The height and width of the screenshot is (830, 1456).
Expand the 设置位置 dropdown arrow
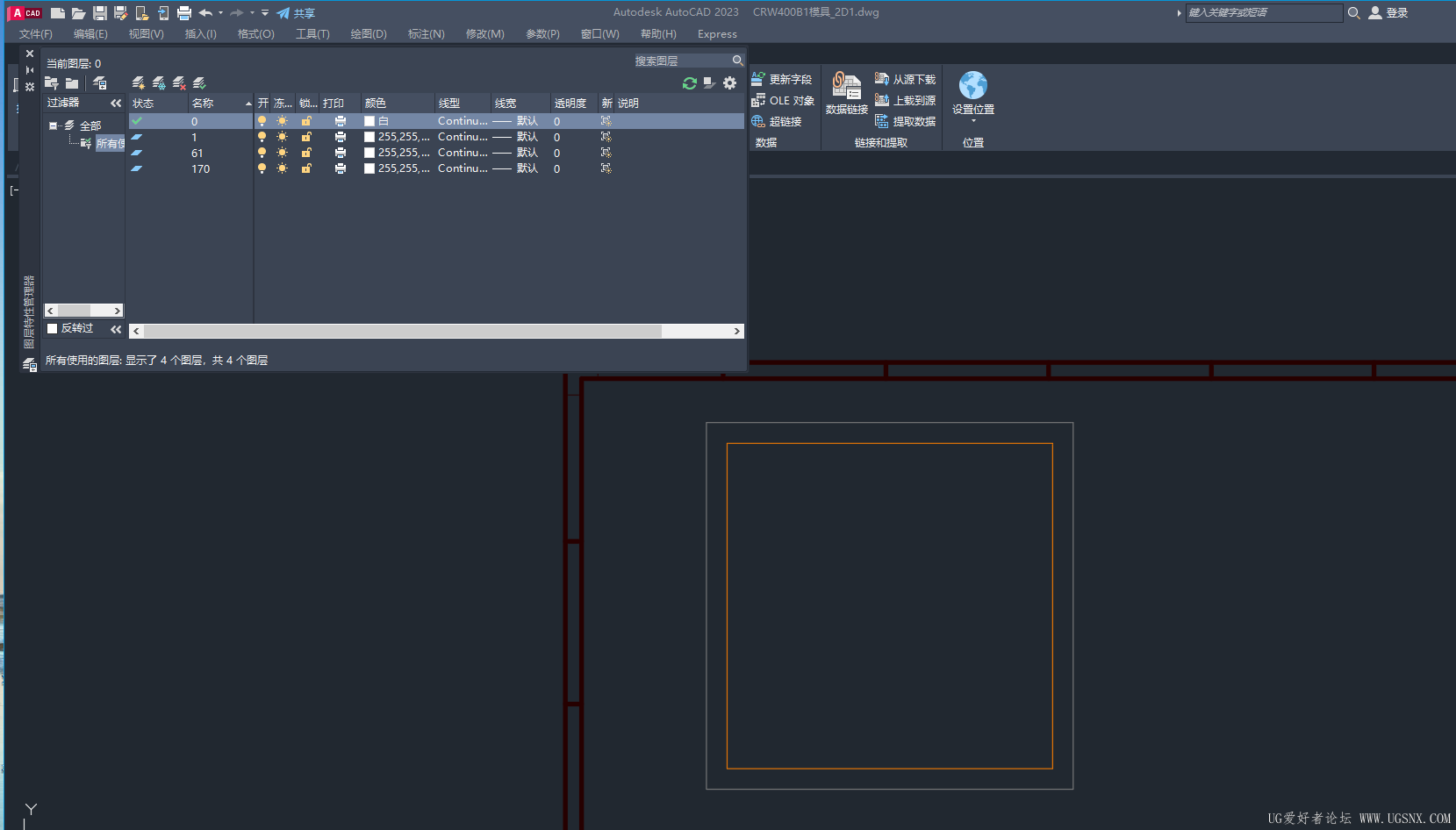pos(973,121)
